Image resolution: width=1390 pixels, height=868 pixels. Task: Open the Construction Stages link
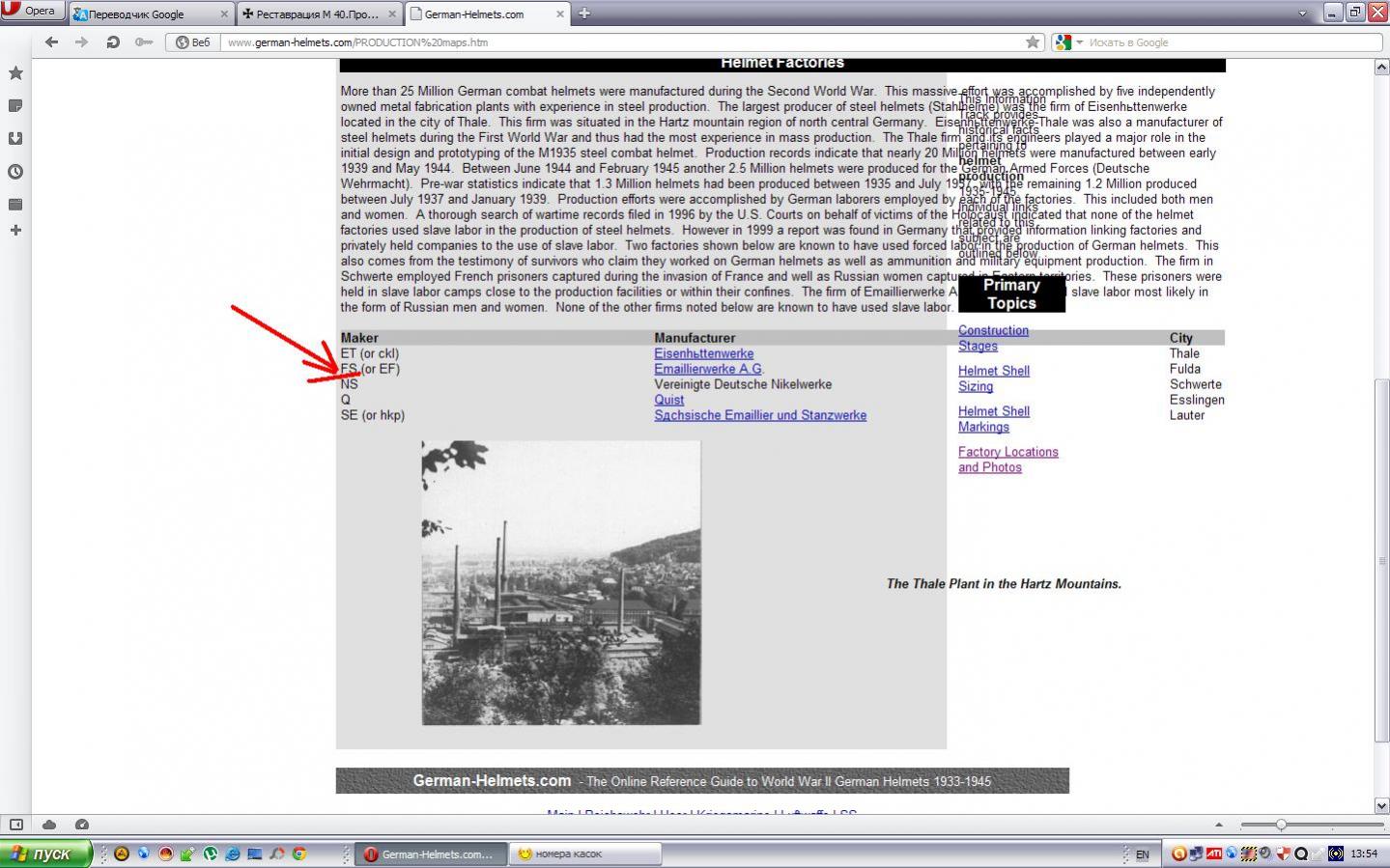pyautogui.click(x=993, y=338)
